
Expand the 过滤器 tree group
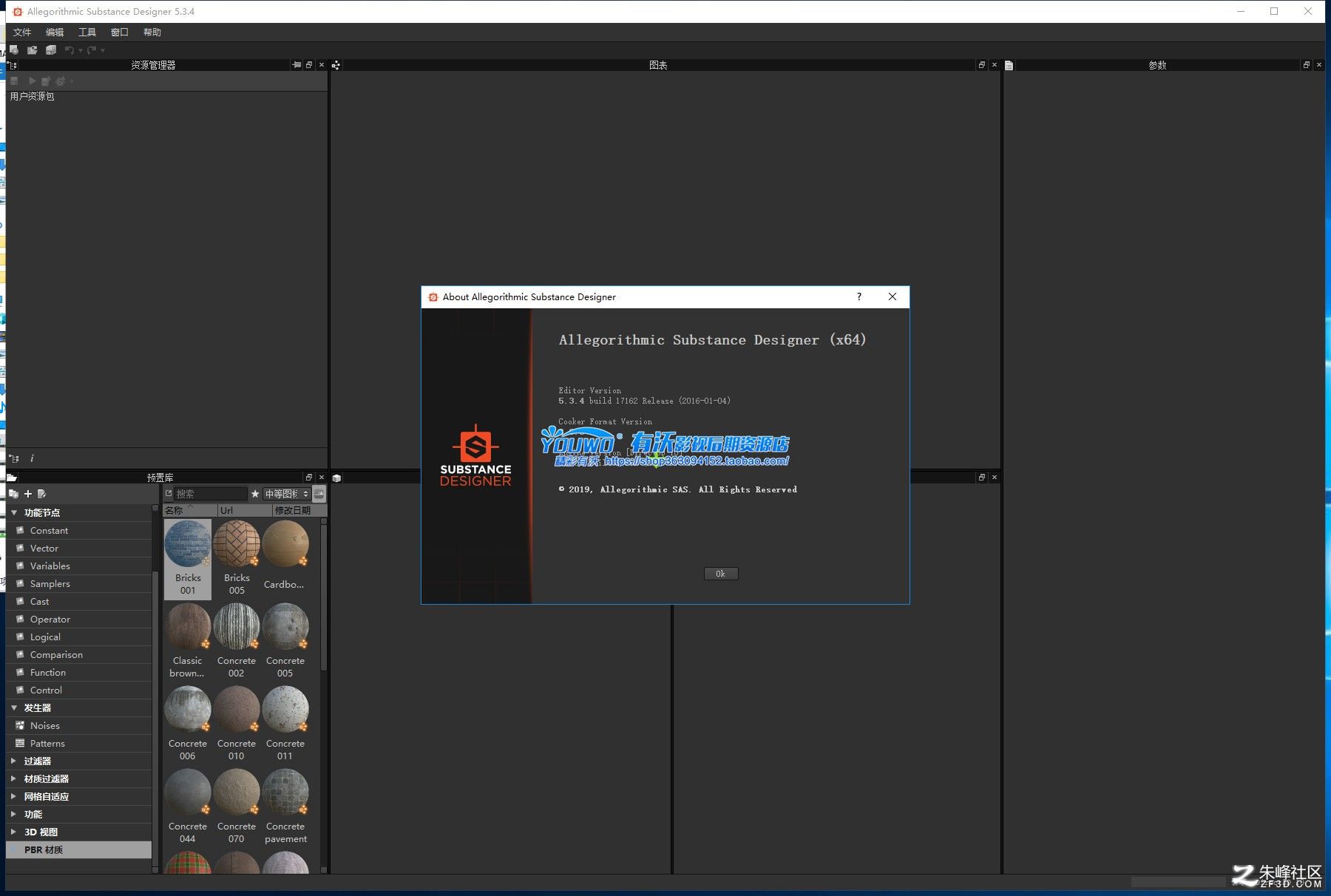pyautogui.click(x=14, y=761)
